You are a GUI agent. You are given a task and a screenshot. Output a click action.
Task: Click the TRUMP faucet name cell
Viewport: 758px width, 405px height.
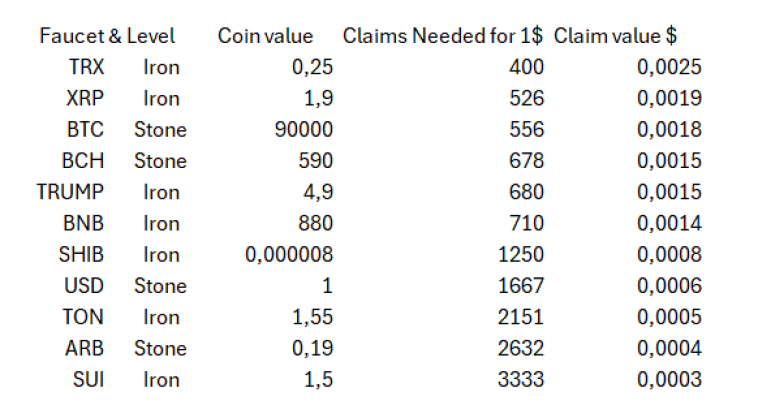(70, 192)
